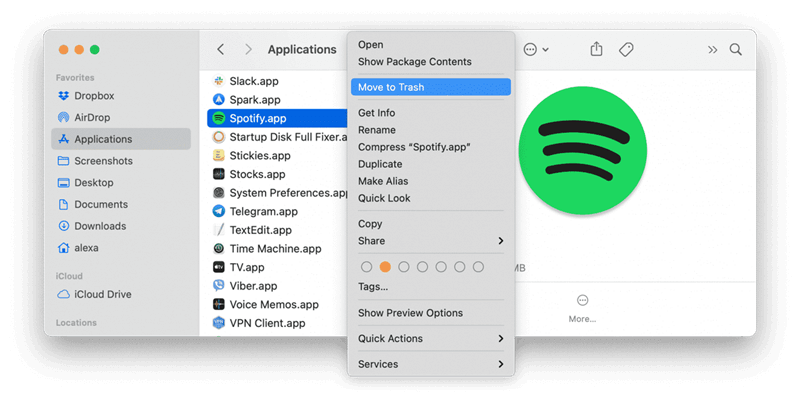Select Applications in the sidebar

pos(121,139)
